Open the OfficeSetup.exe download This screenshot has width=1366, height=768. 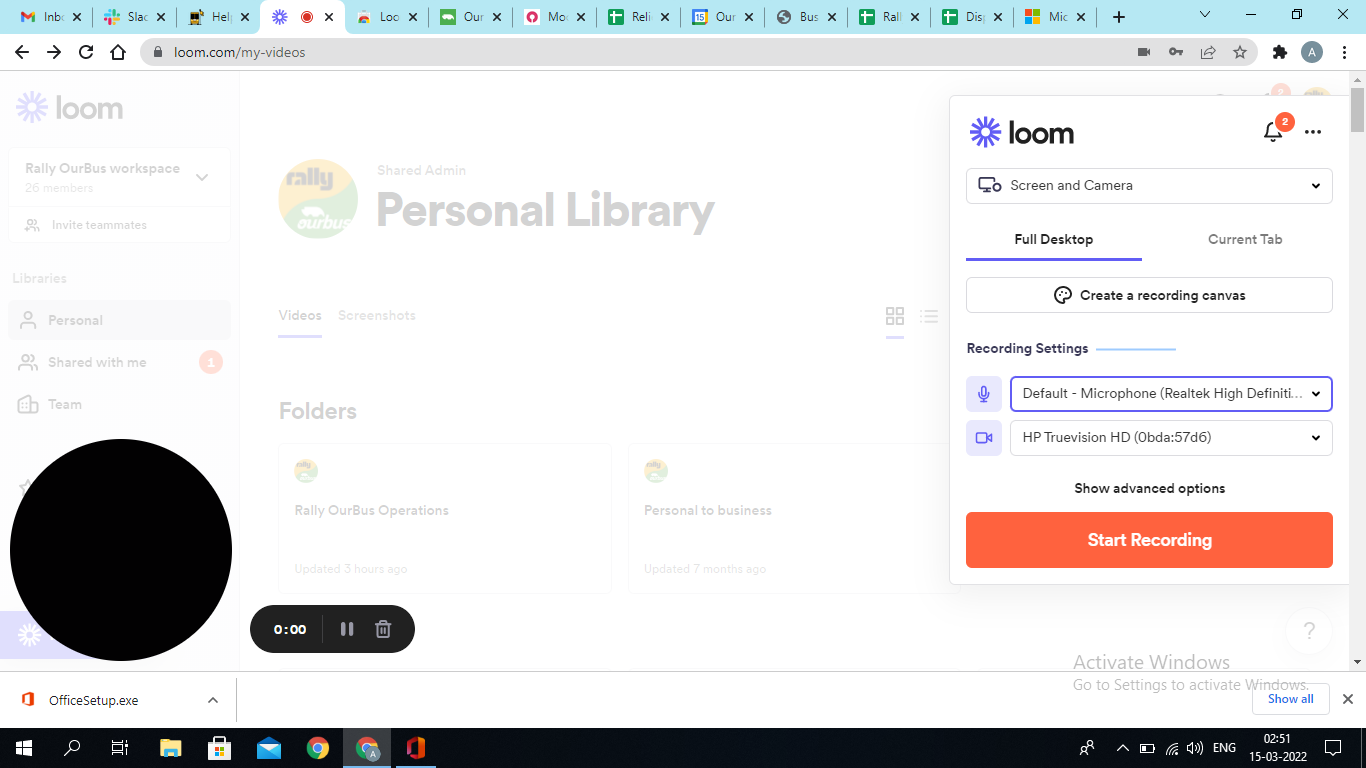[94, 700]
